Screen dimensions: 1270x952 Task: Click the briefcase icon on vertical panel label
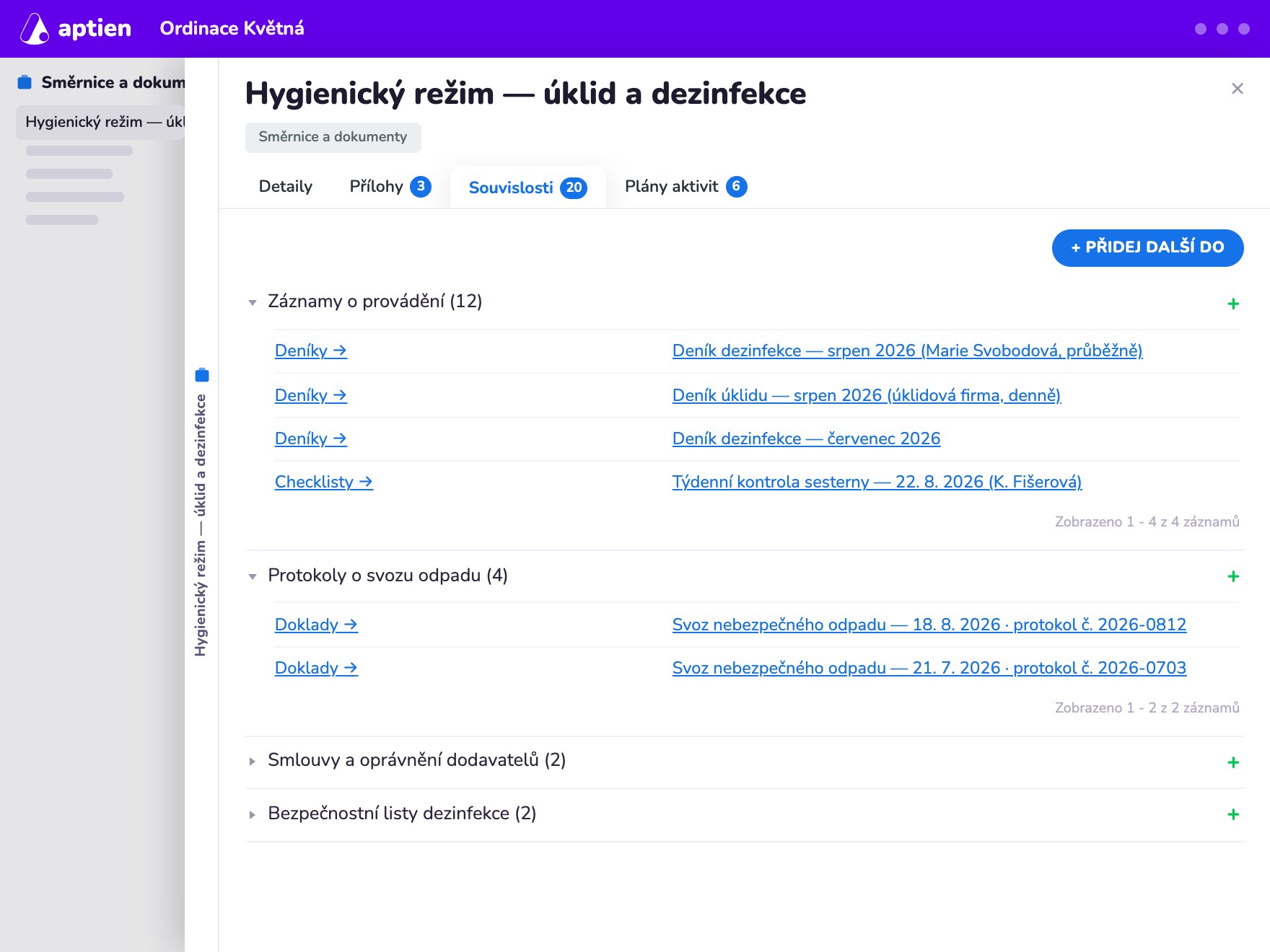(202, 374)
